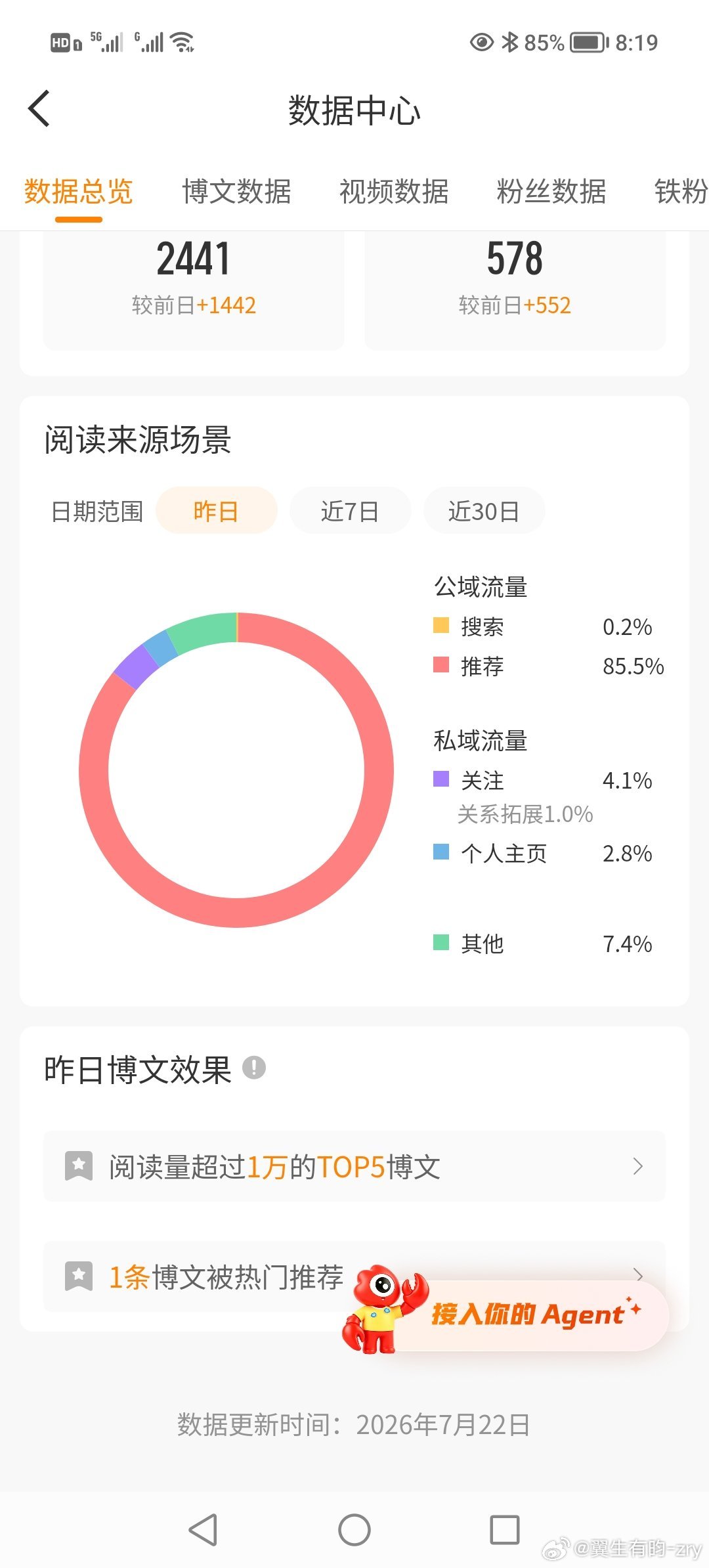Tap the Android home circle icon
Screen dimensions: 709x1568
pos(354,1530)
